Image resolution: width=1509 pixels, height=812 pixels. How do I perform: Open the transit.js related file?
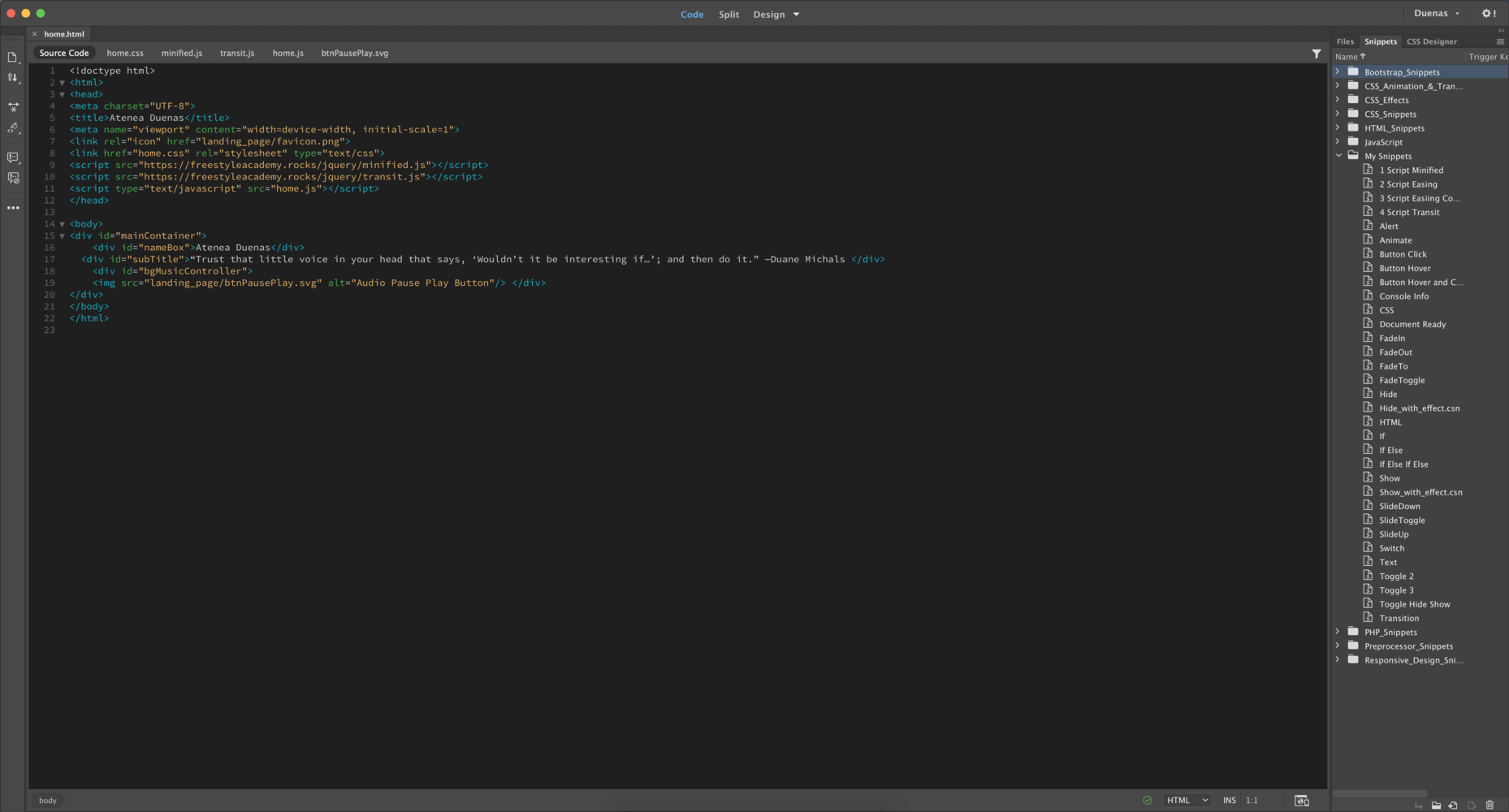click(237, 53)
